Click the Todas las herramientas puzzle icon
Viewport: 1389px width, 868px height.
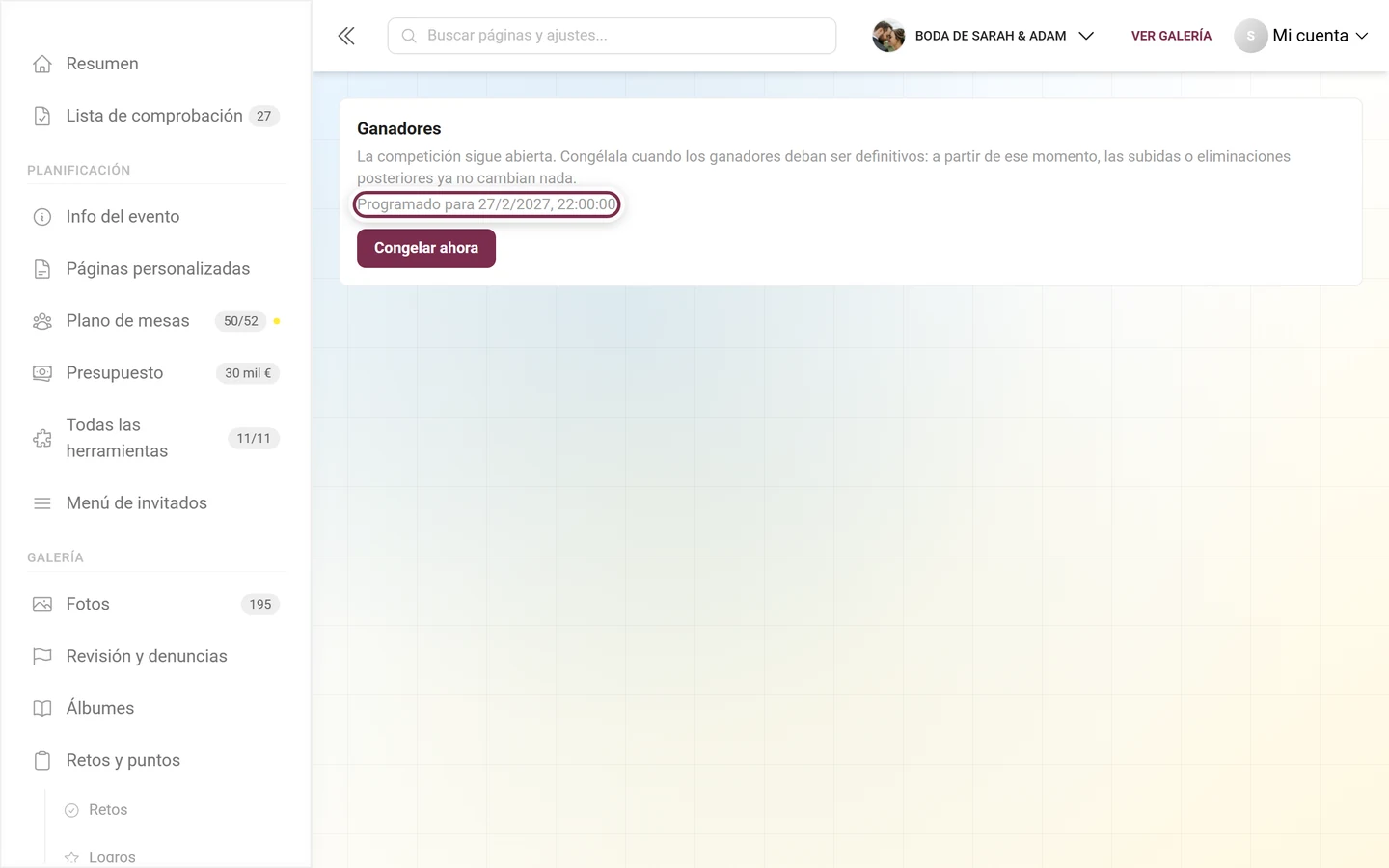pos(42,438)
